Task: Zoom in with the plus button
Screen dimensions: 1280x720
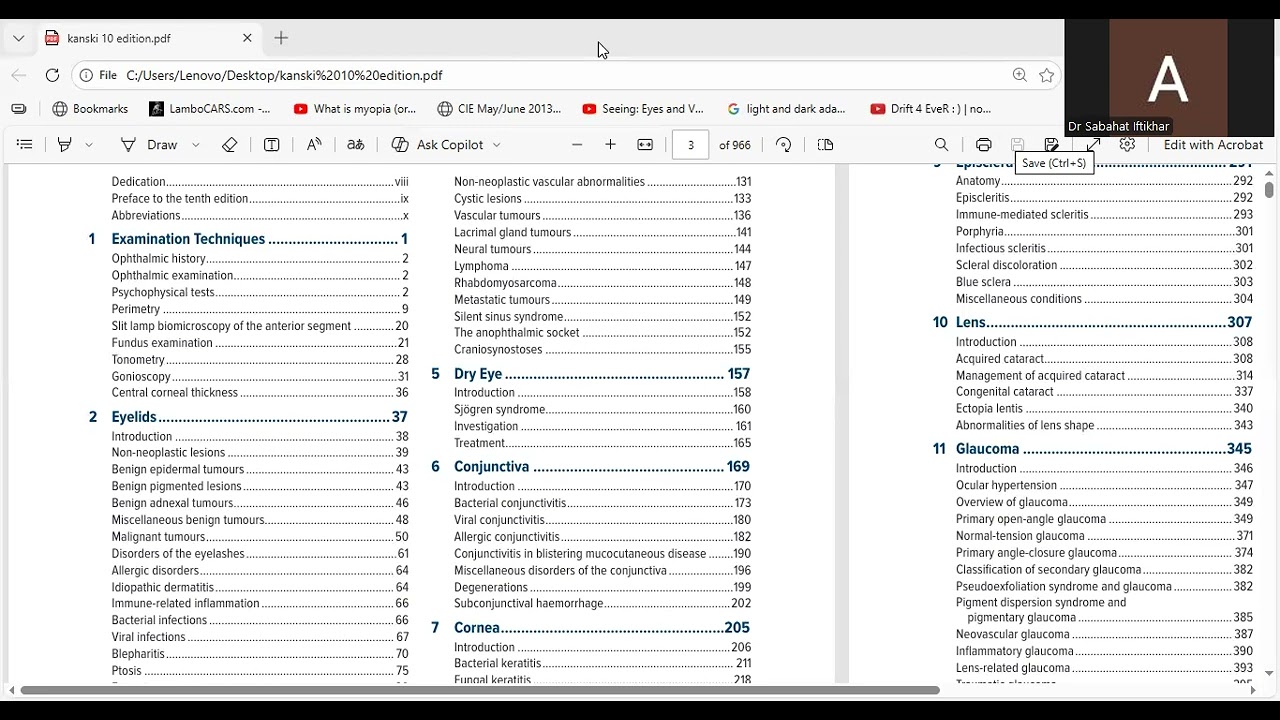Action: [x=610, y=145]
